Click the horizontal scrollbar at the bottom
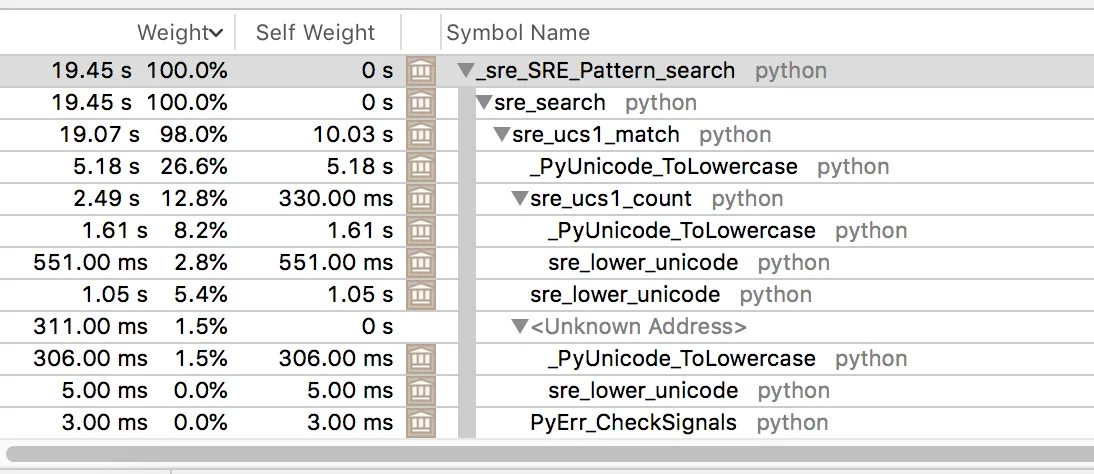Image resolution: width=1094 pixels, height=474 pixels. click(540, 453)
